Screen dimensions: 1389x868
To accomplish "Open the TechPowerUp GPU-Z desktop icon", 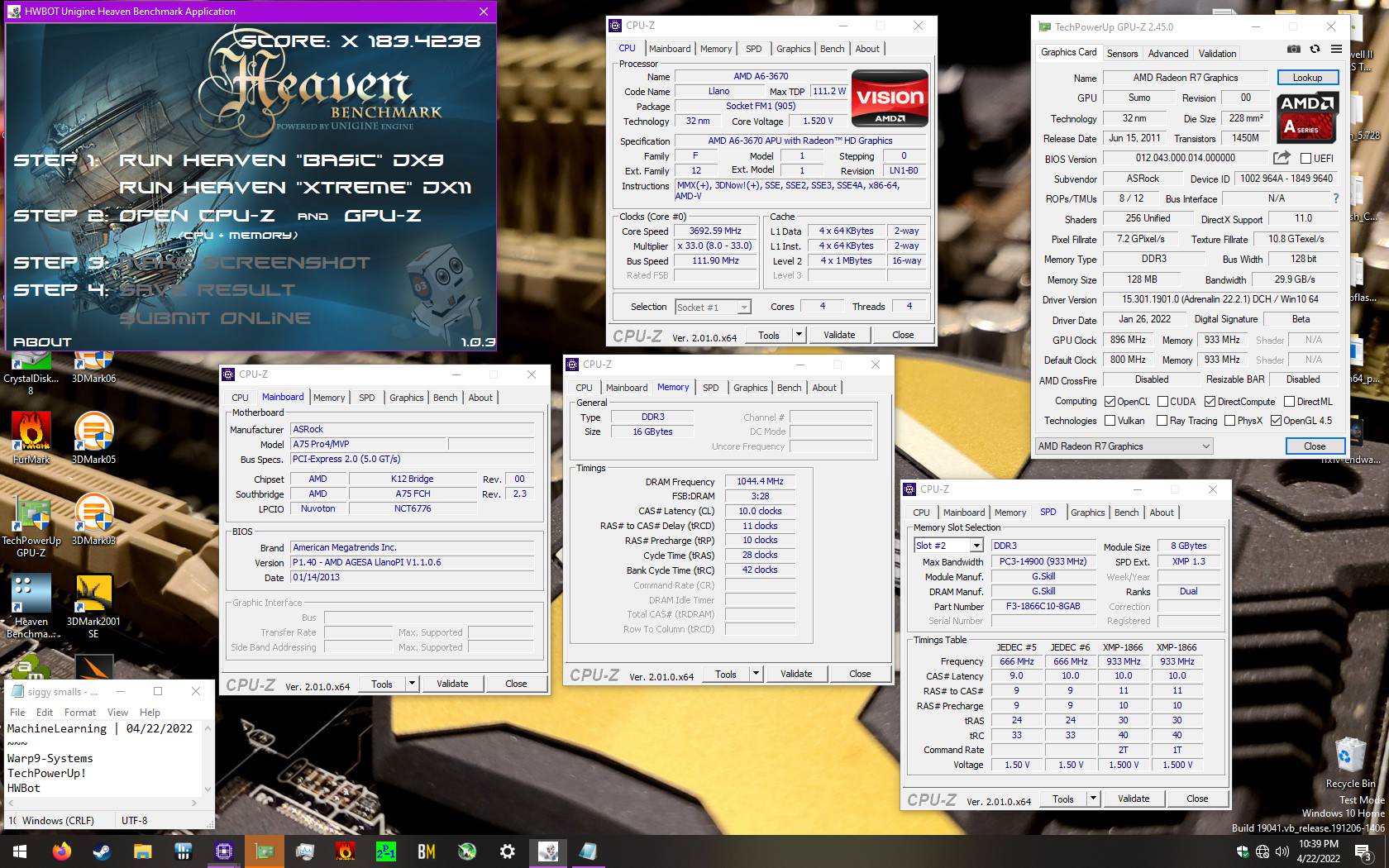I will 31,526.
